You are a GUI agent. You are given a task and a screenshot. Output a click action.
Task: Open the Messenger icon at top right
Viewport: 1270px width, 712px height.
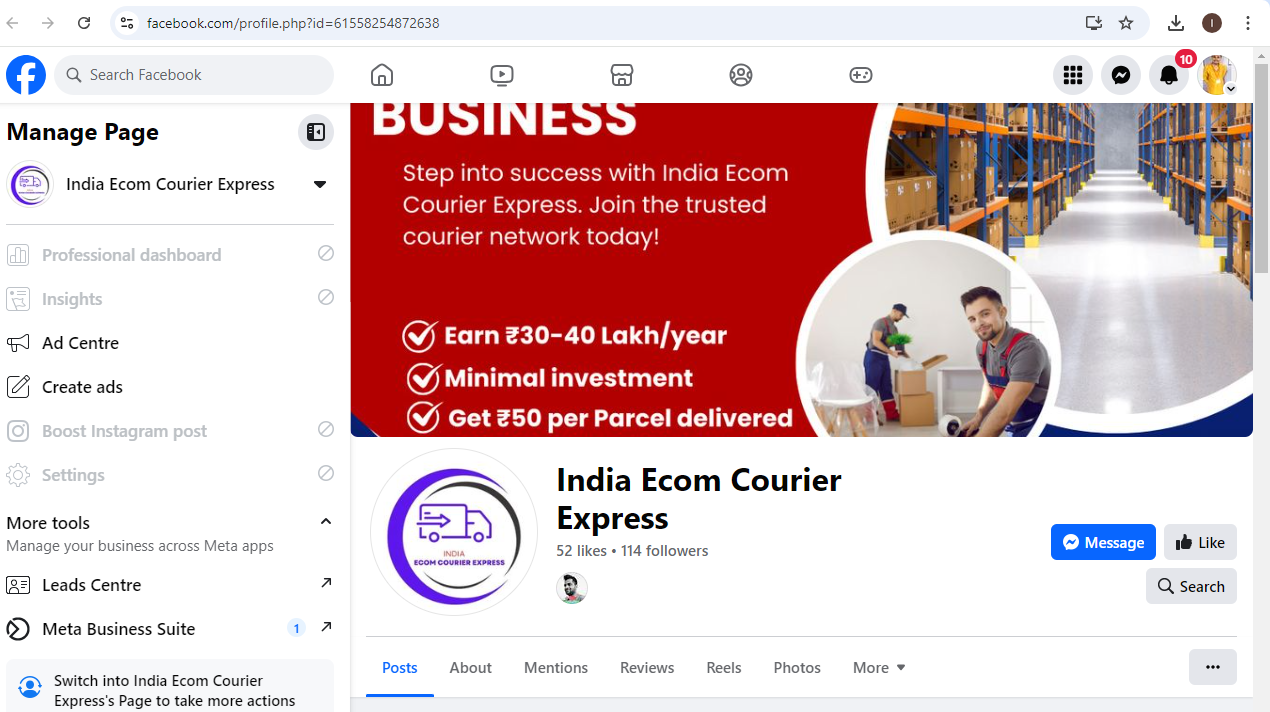pyautogui.click(x=1121, y=75)
